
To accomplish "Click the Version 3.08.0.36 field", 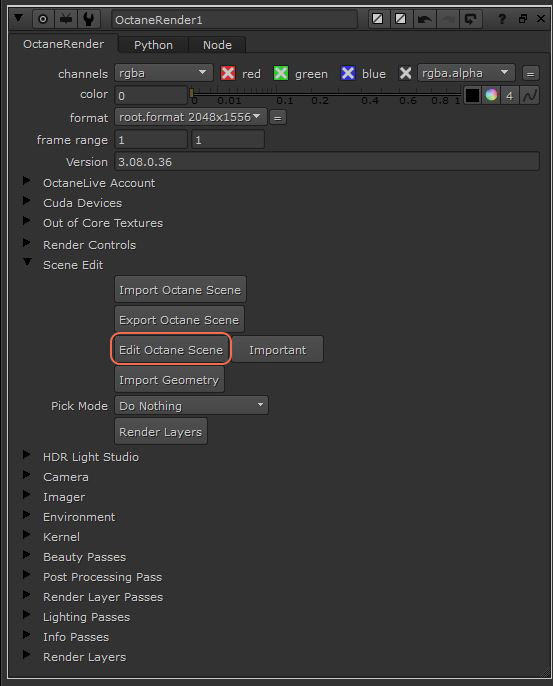I will [327, 161].
